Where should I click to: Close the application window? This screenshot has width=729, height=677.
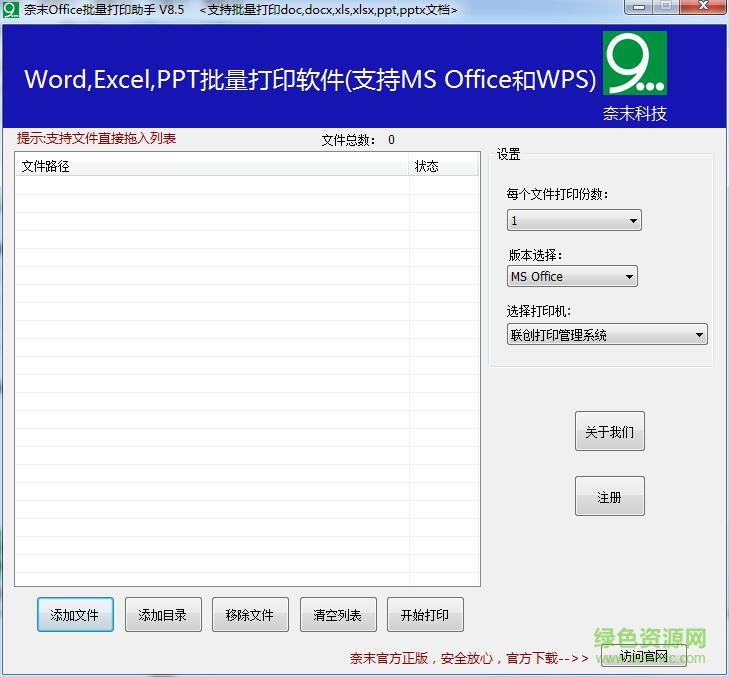[x=703, y=7]
